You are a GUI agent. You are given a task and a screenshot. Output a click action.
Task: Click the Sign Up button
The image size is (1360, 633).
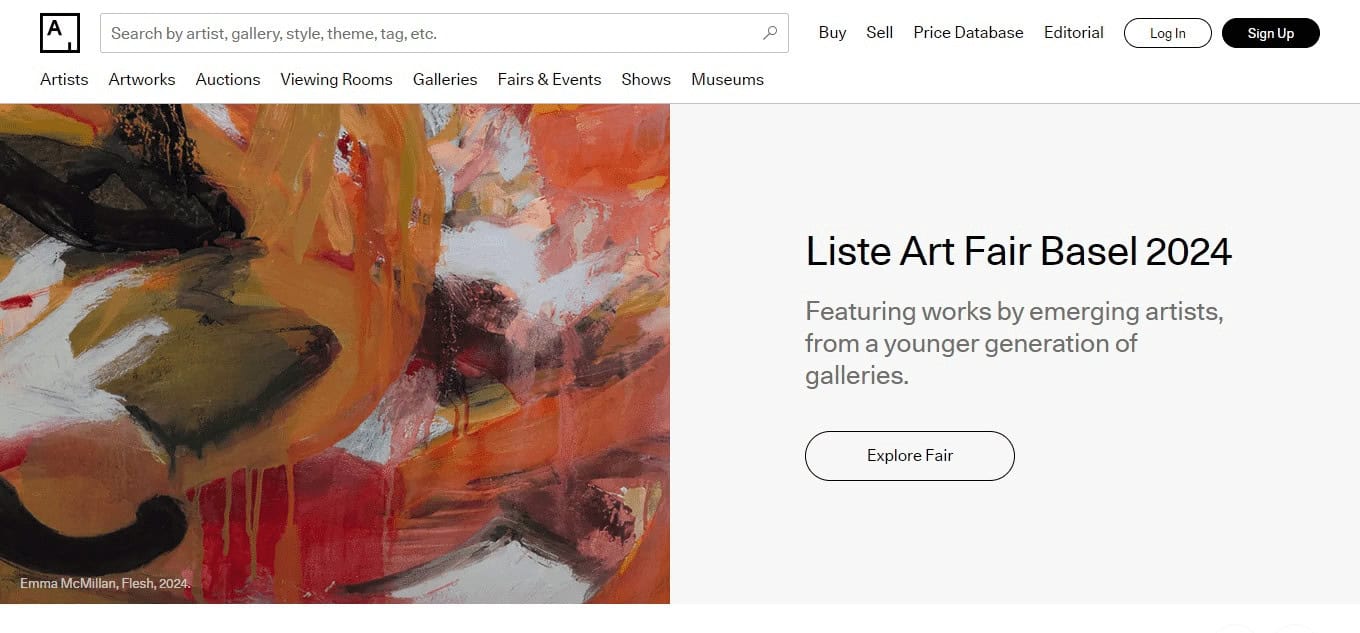[1271, 33]
